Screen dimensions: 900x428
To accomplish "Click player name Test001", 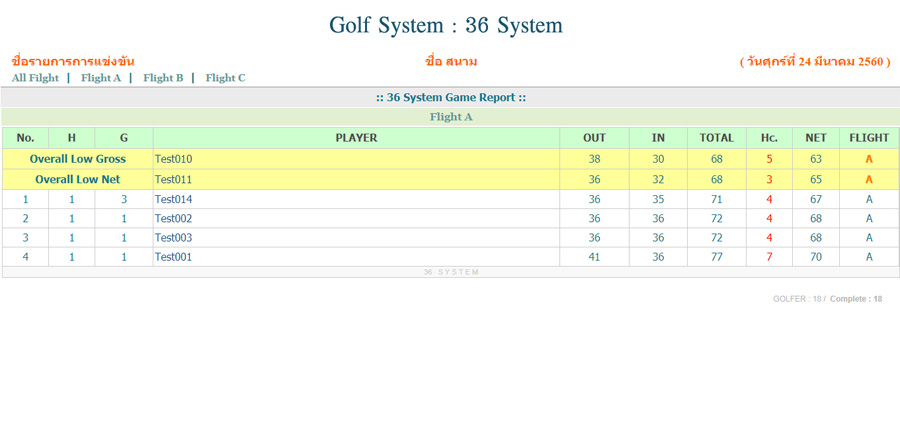I will tap(173, 257).
